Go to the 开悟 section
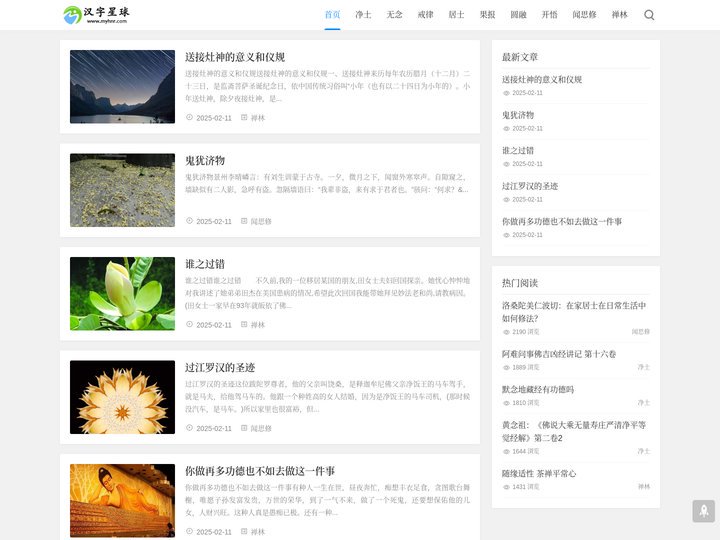This screenshot has height=540, width=720. click(x=550, y=15)
